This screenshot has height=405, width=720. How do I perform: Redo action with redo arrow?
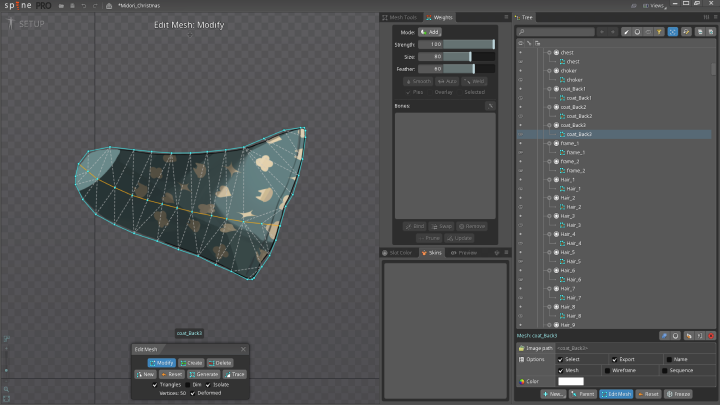[95, 6]
